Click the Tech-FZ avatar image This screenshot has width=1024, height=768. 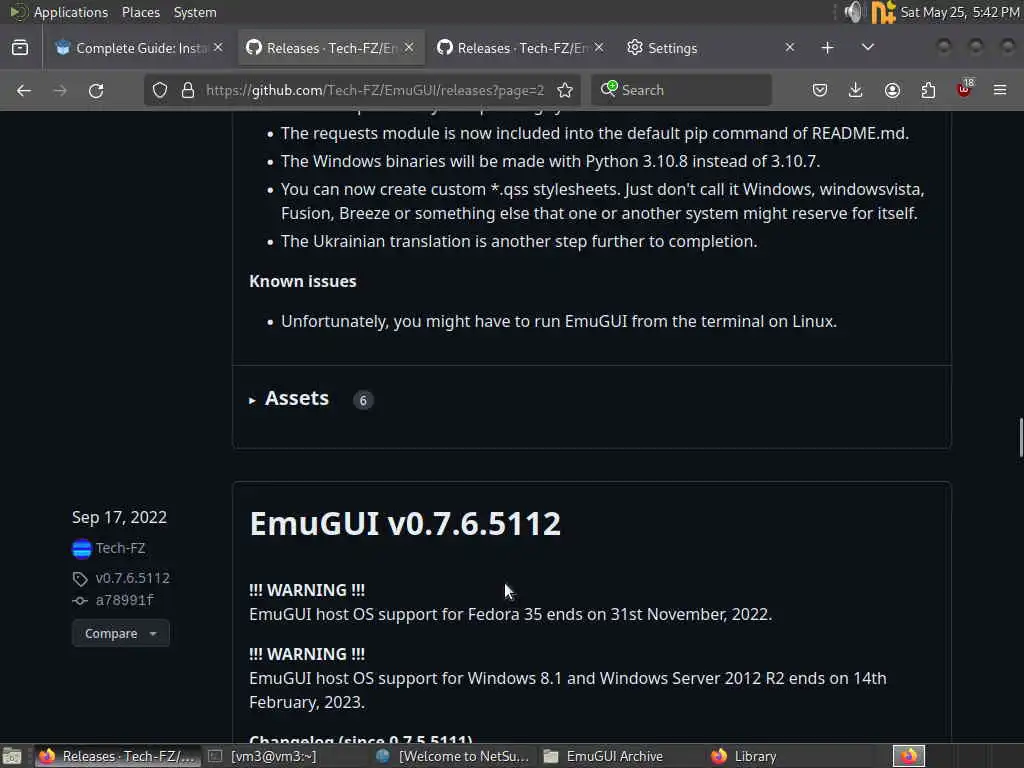[x=82, y=549]
